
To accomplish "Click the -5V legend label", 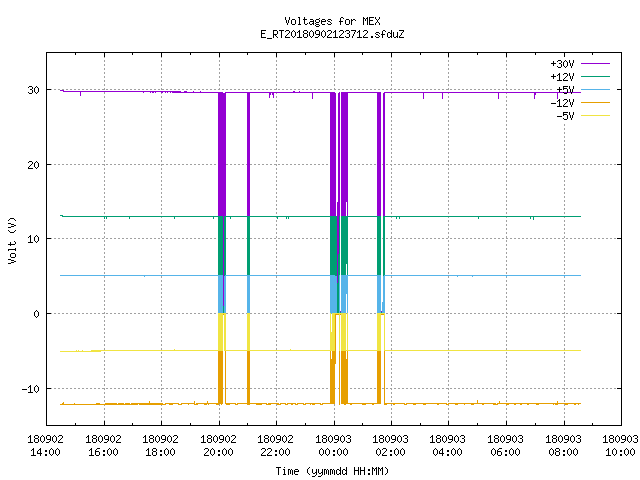I will point(565,116).
